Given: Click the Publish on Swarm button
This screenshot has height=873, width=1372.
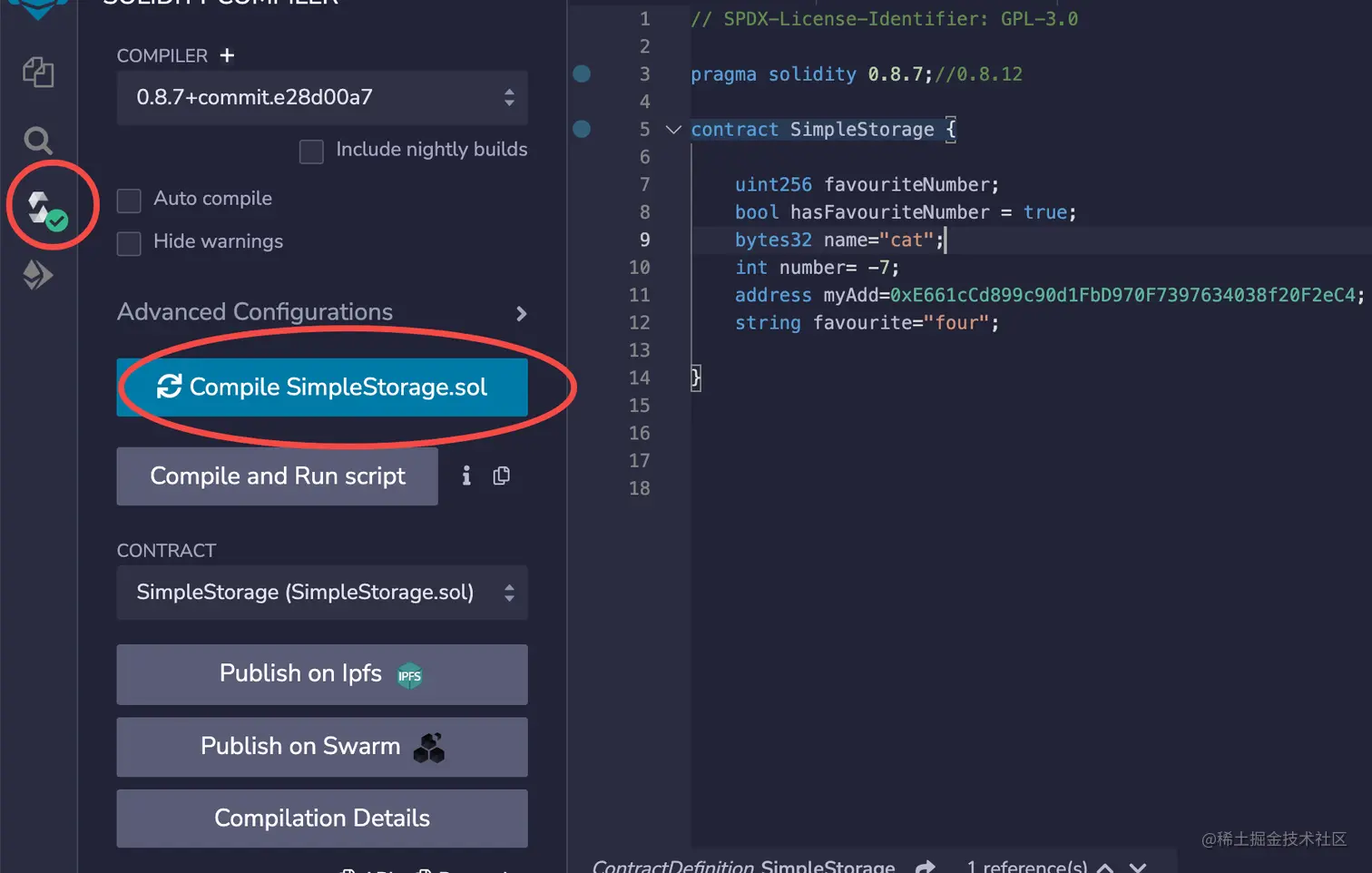Looking at the screenshot, I should coord(322,747).
